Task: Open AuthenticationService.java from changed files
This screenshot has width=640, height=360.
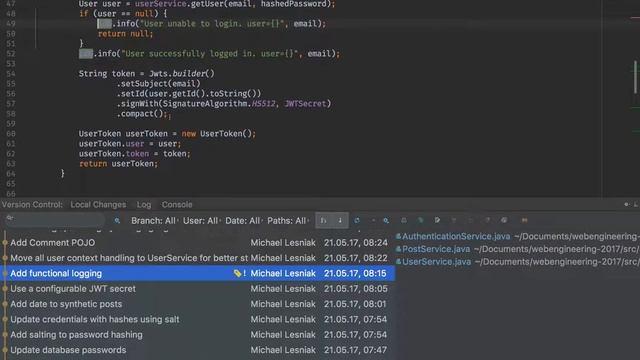Action: pyautogui.click(x=456, y=236)
